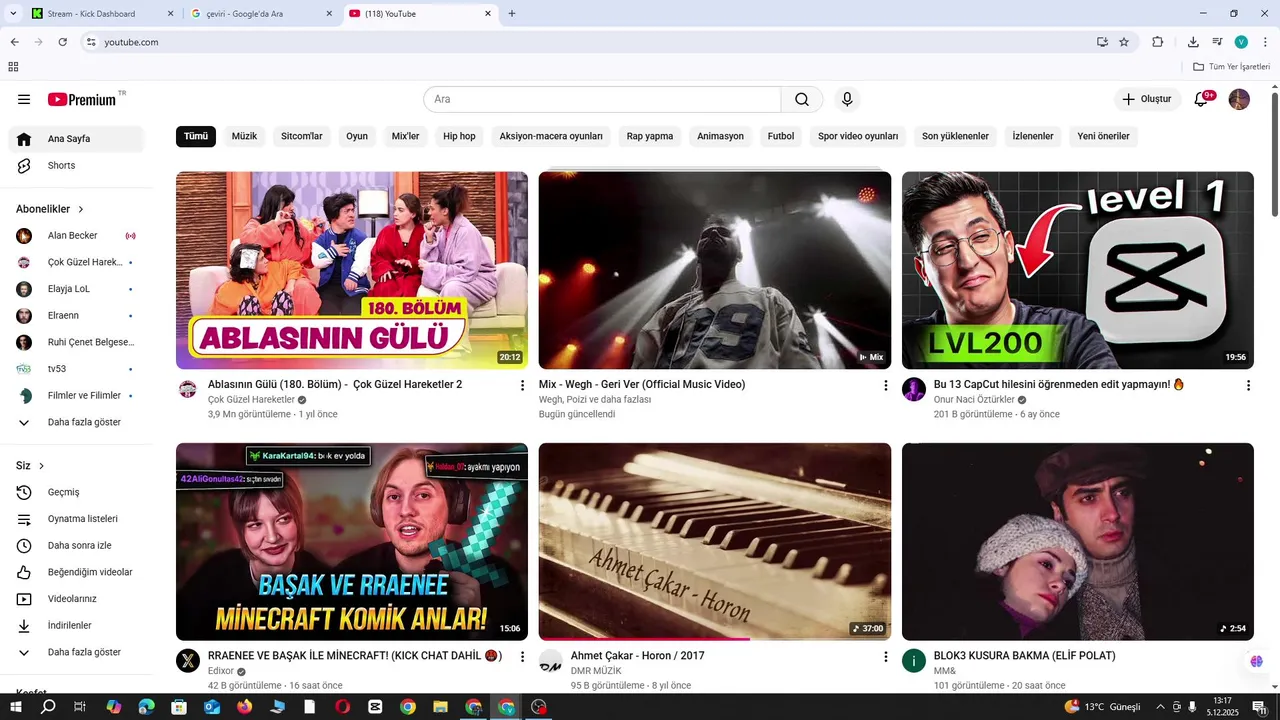
Task: Open options menu for Mix - Wegh video
Action: click(x=885, y=385)
